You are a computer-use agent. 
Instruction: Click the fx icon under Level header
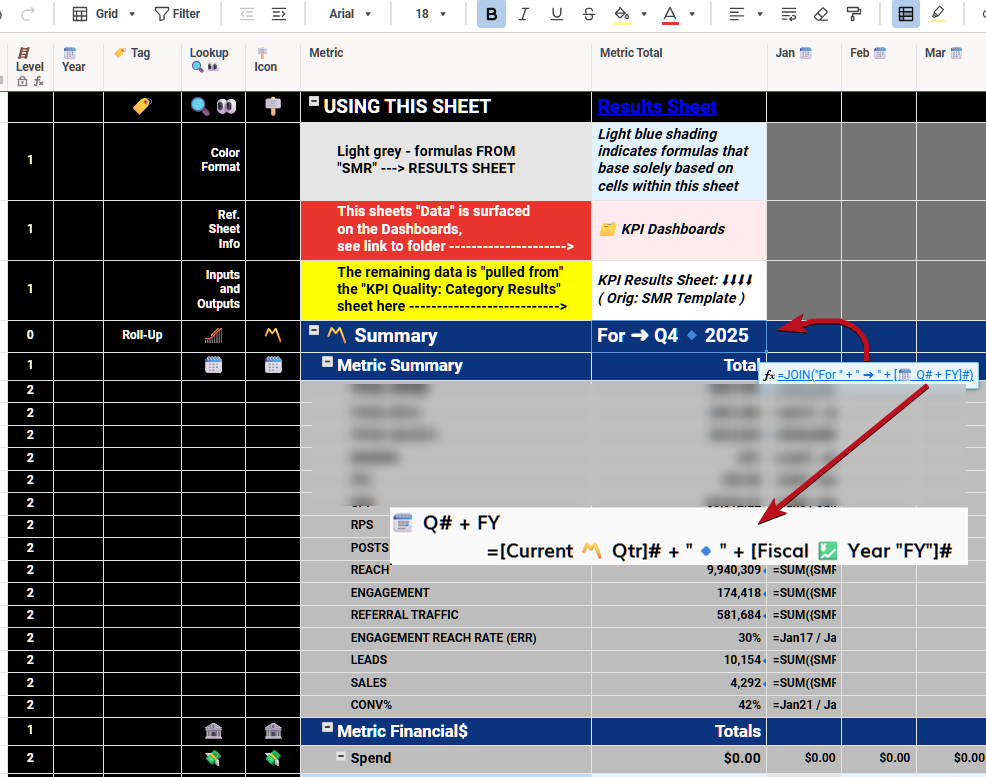point(39,81)
